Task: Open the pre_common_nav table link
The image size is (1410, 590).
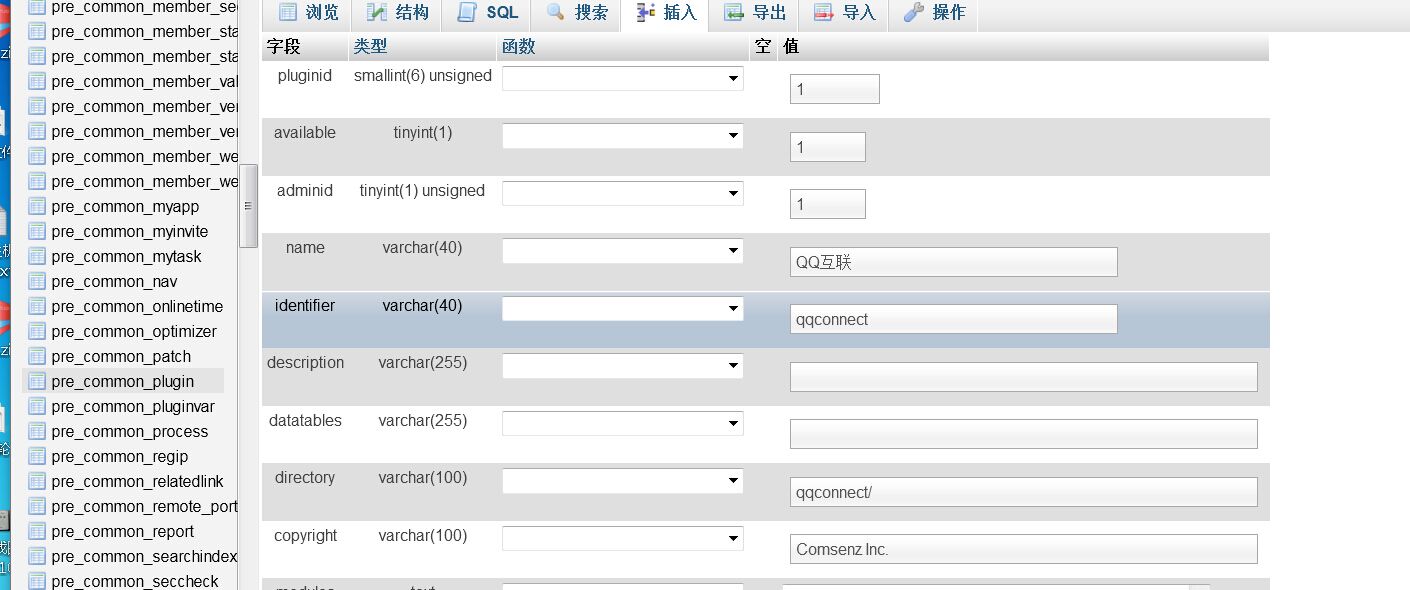Action: (114, 281)
